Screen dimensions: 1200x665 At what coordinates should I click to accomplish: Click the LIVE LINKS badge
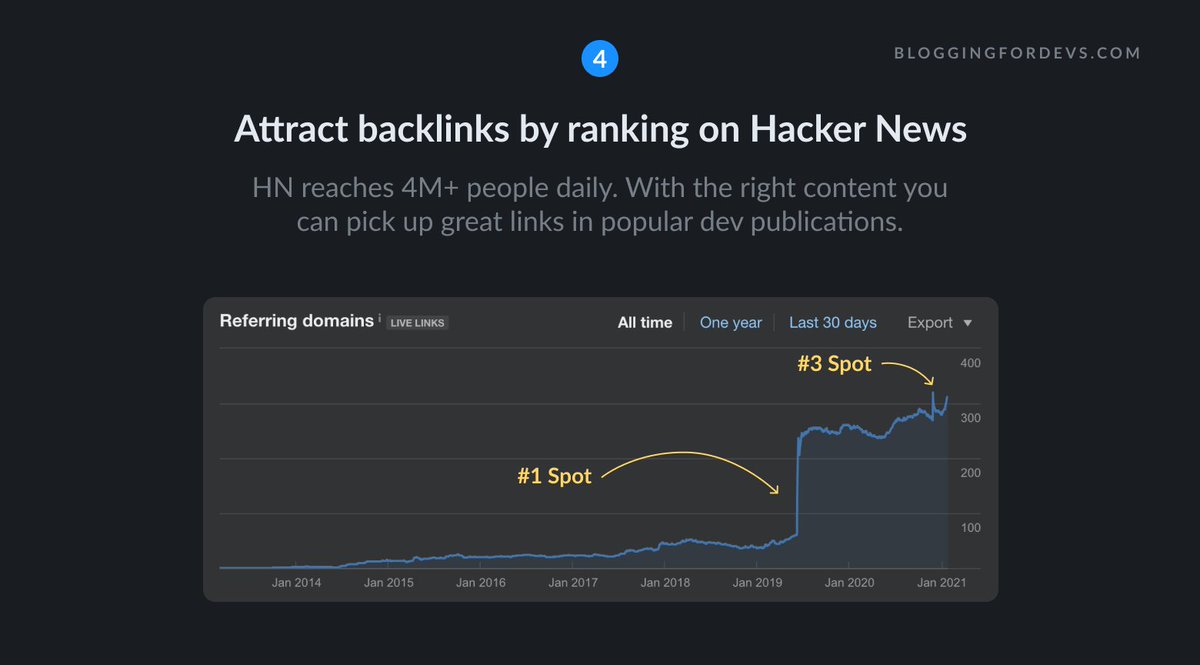[417, 322]
